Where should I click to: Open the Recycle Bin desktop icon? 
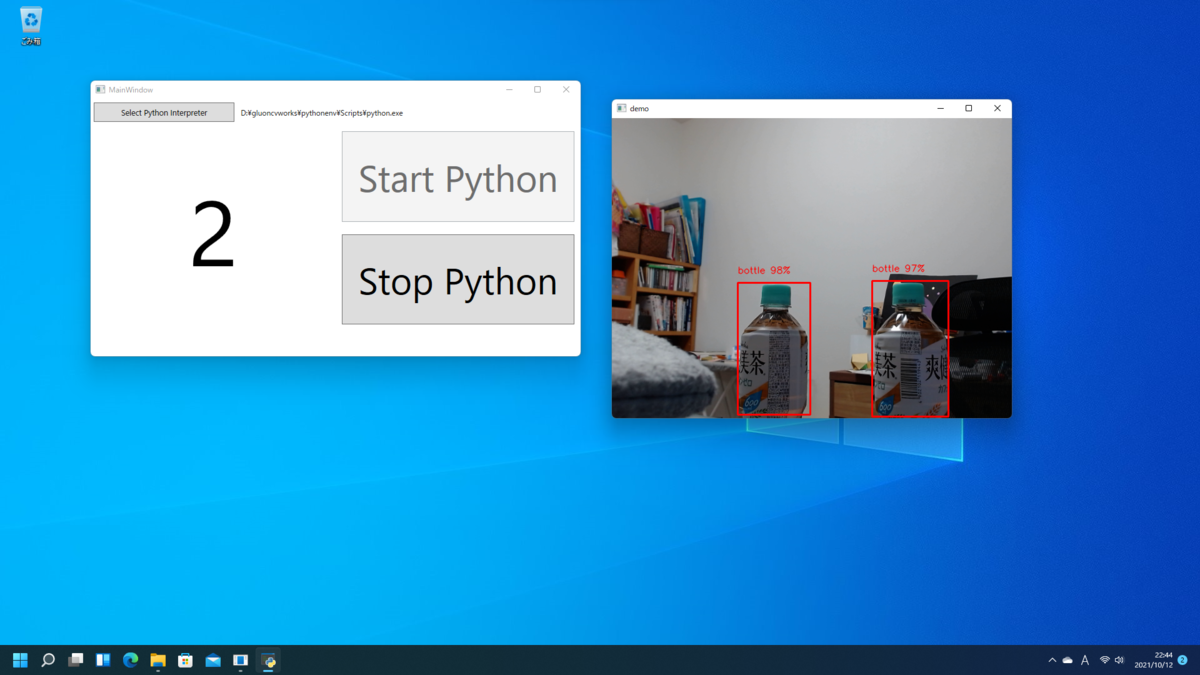point(31,27)
